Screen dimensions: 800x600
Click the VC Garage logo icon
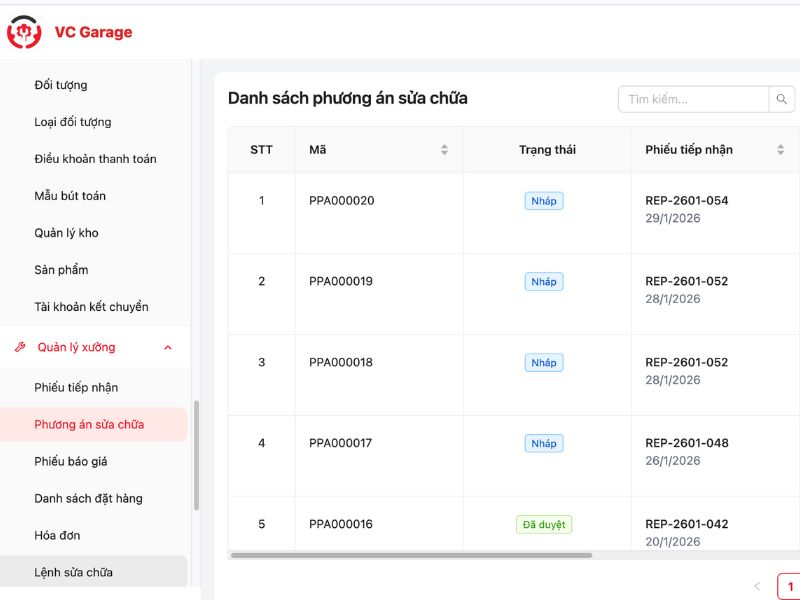point(24,32)
